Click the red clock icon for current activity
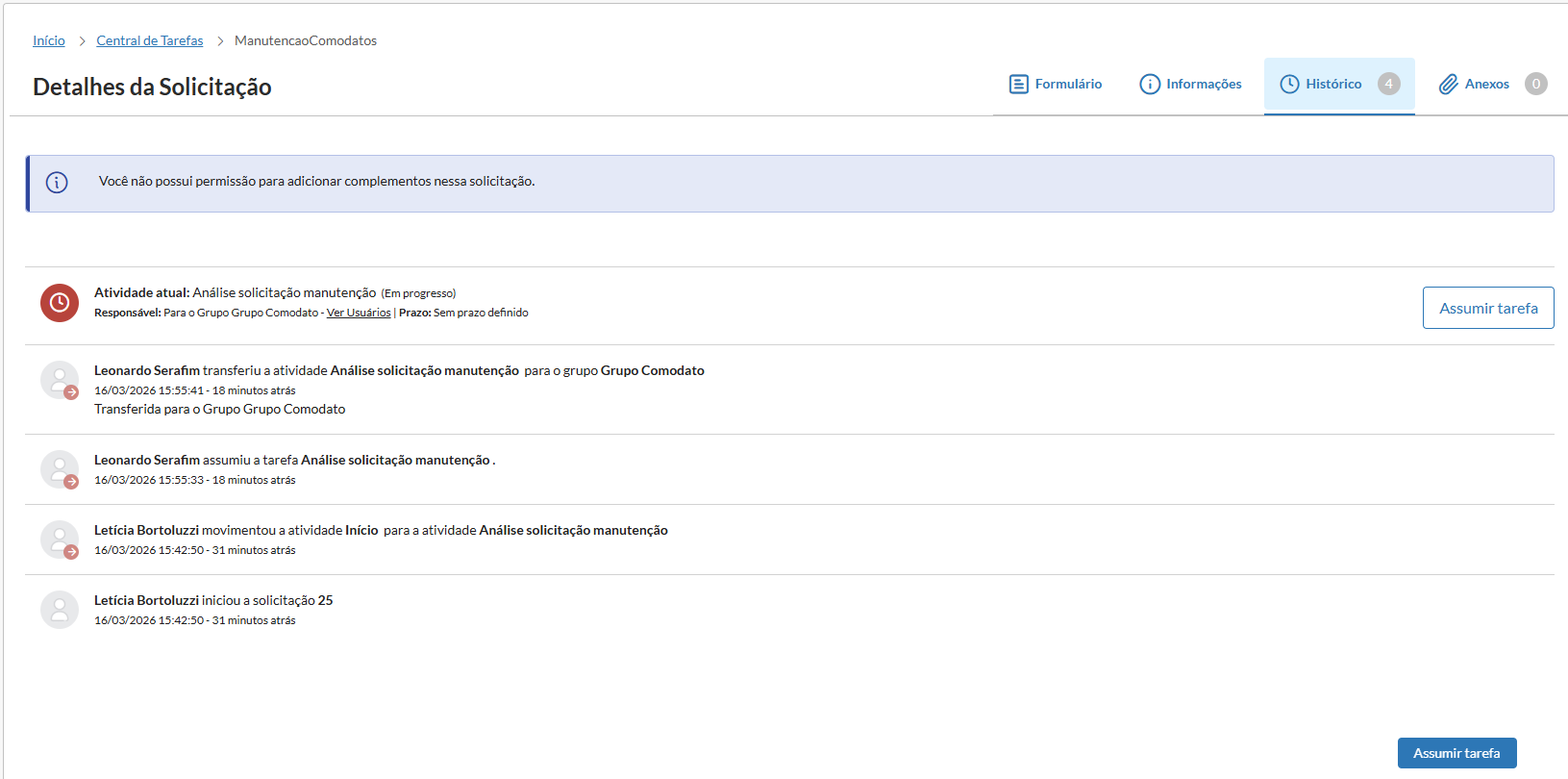The image size is (1568, 779). 60,303
